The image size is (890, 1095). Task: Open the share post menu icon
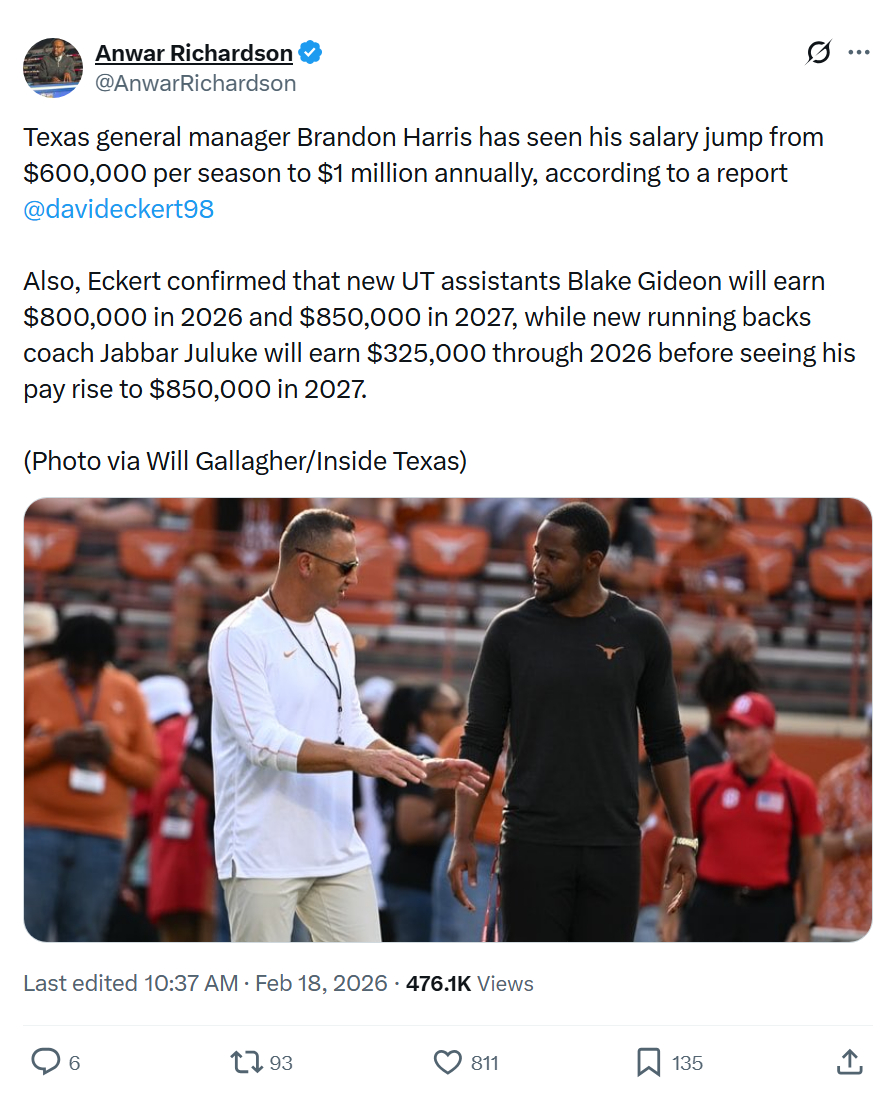849,1062
